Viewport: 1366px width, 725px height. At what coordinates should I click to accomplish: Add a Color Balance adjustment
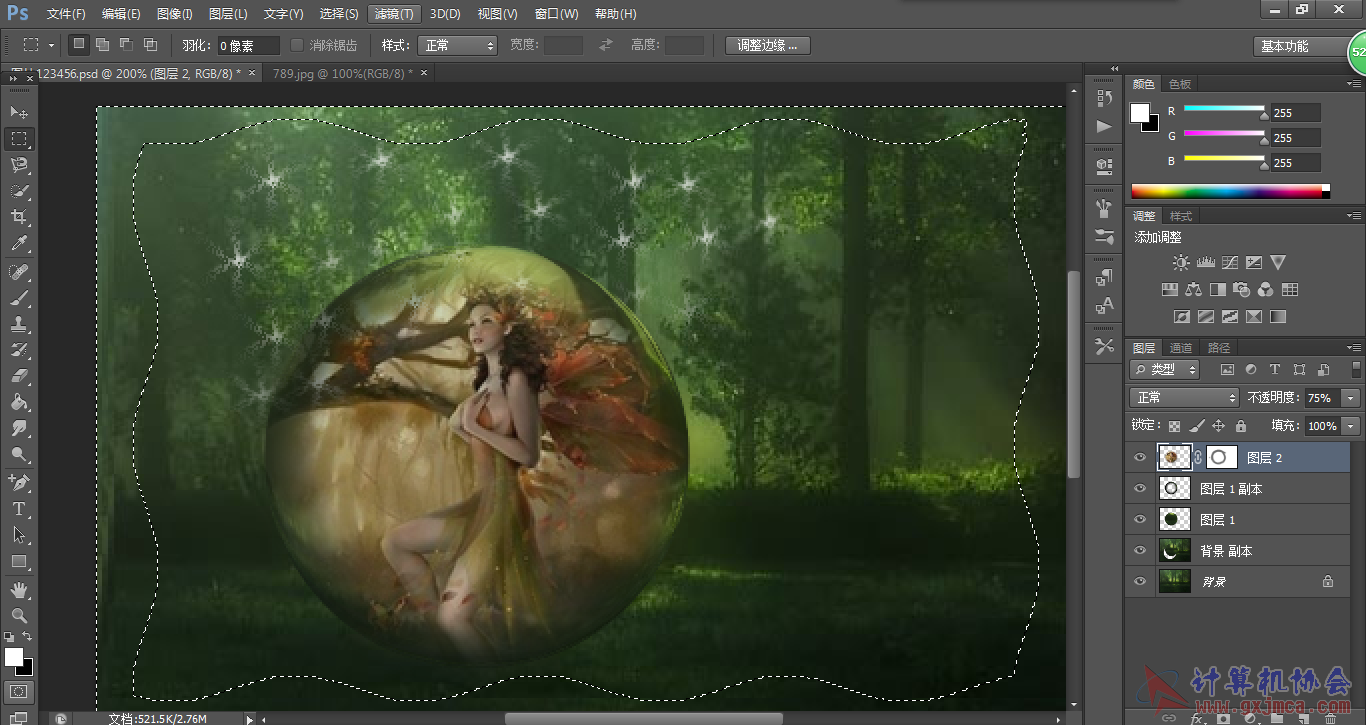tap(1193, 290)
